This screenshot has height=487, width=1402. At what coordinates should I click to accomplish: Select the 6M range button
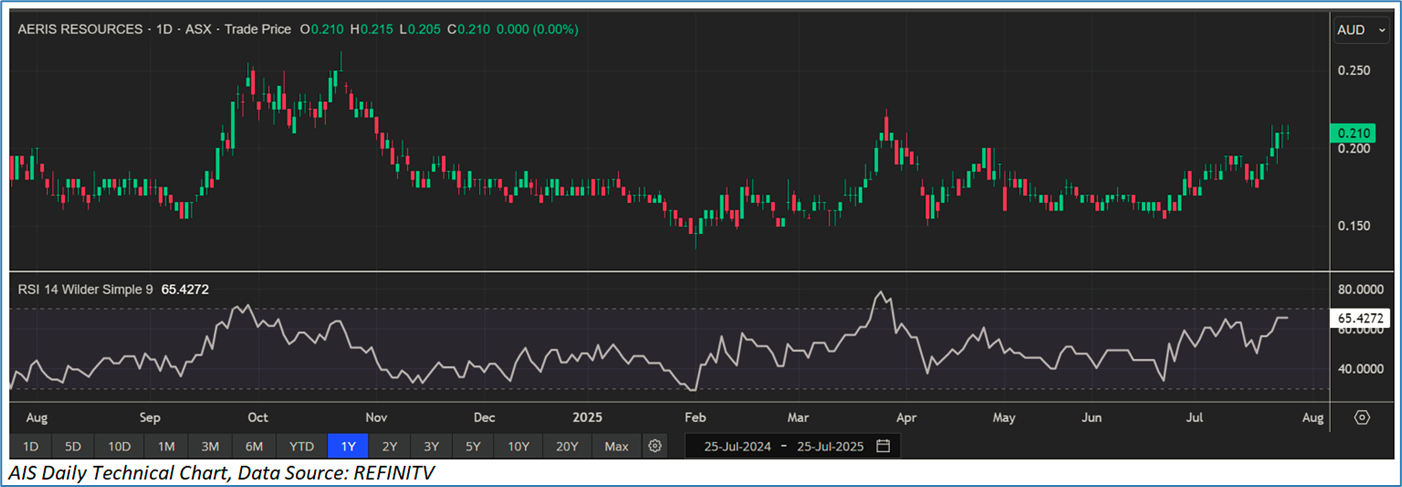point(254,445)
